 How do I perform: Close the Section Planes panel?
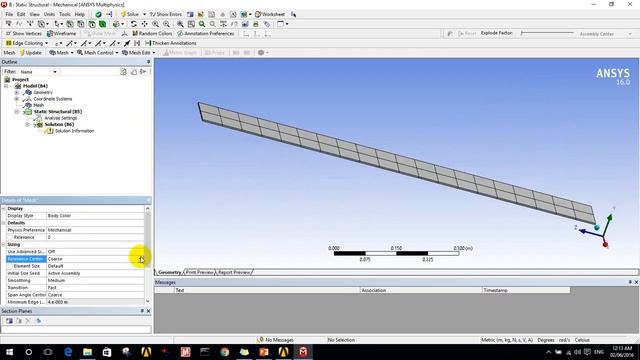149,311
